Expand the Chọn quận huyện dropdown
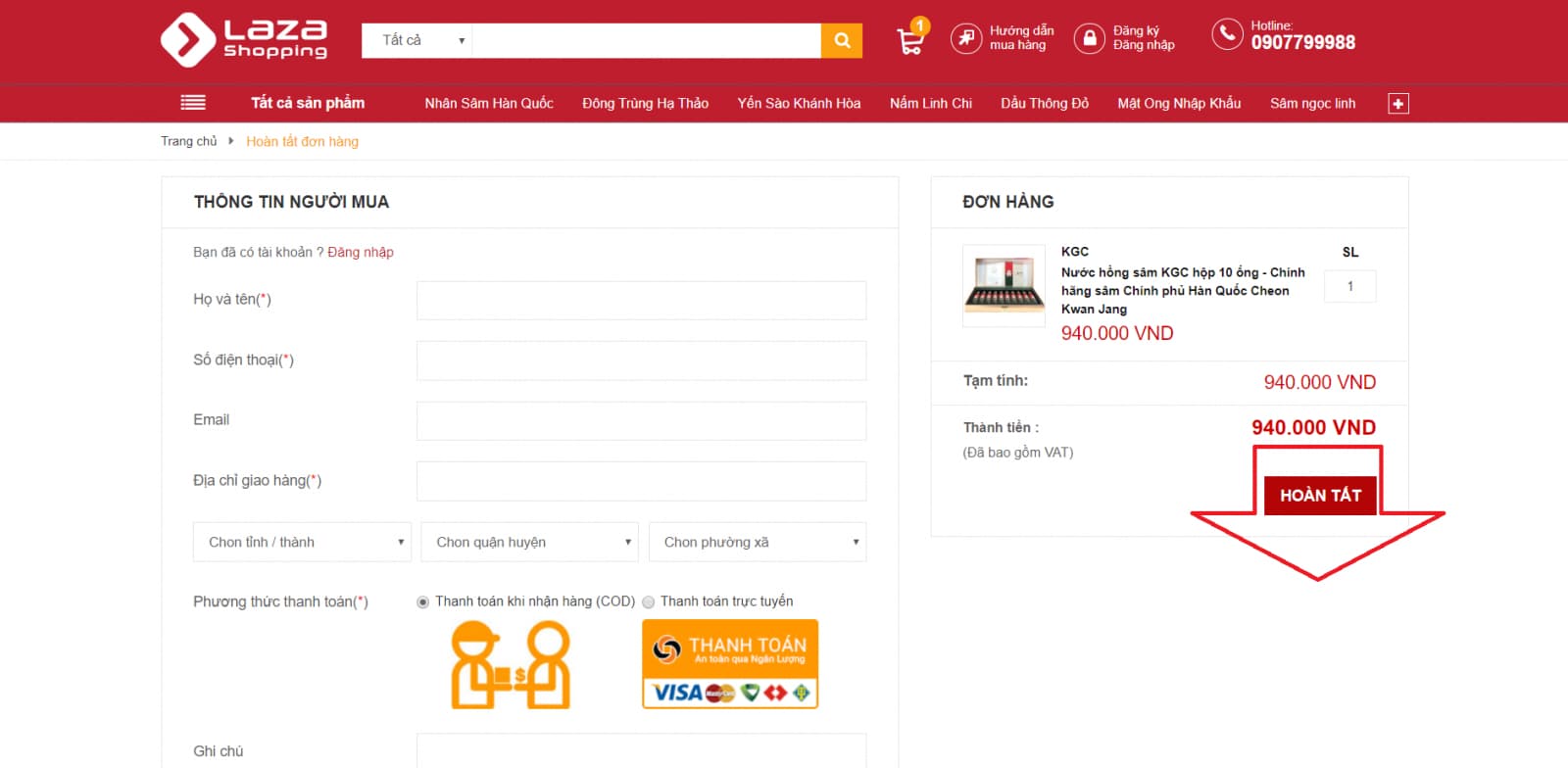The width and height of the screenshot is (1568, 768). click(x=529, y=542)
